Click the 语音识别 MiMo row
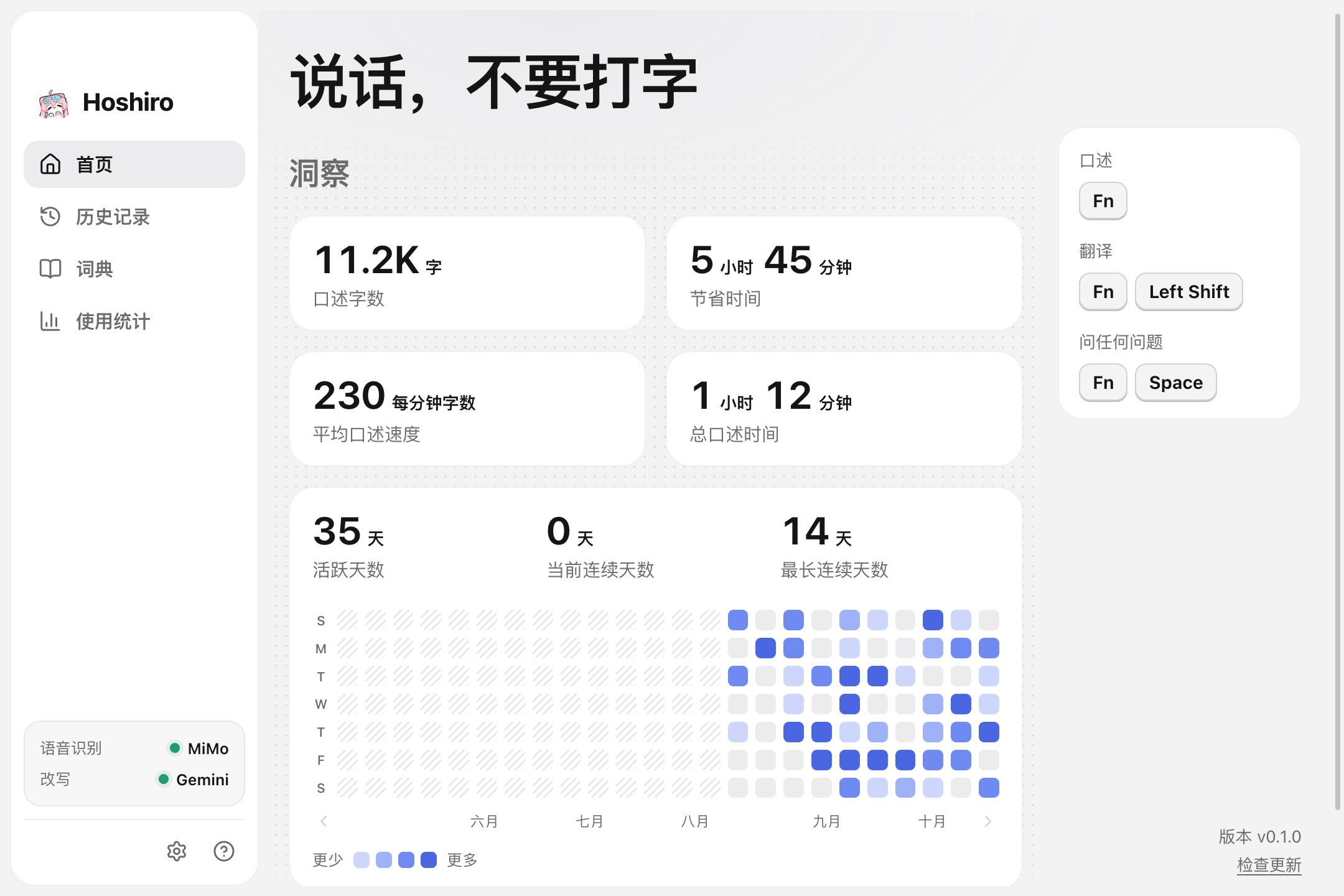The width and height of the screenshot is (1344, 896). pyautogui.click(x=134, y=748)
